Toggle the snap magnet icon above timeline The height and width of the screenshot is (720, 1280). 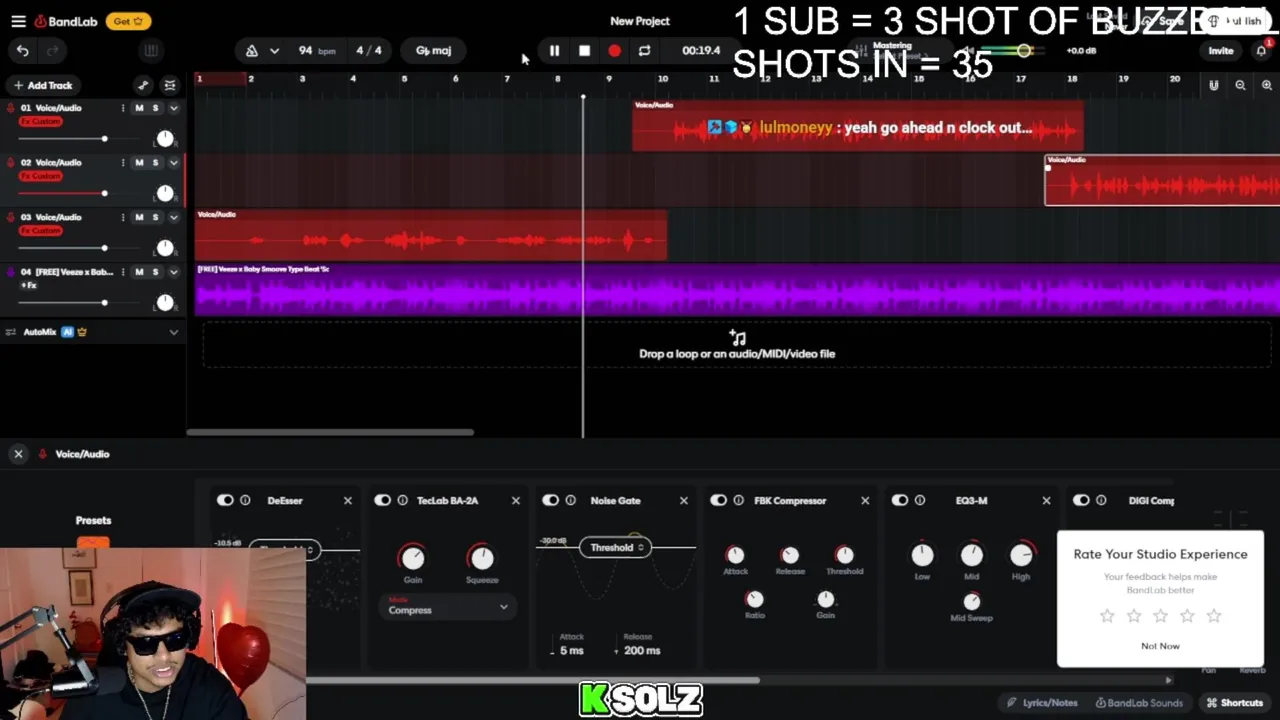click(x=1213, y=85)
